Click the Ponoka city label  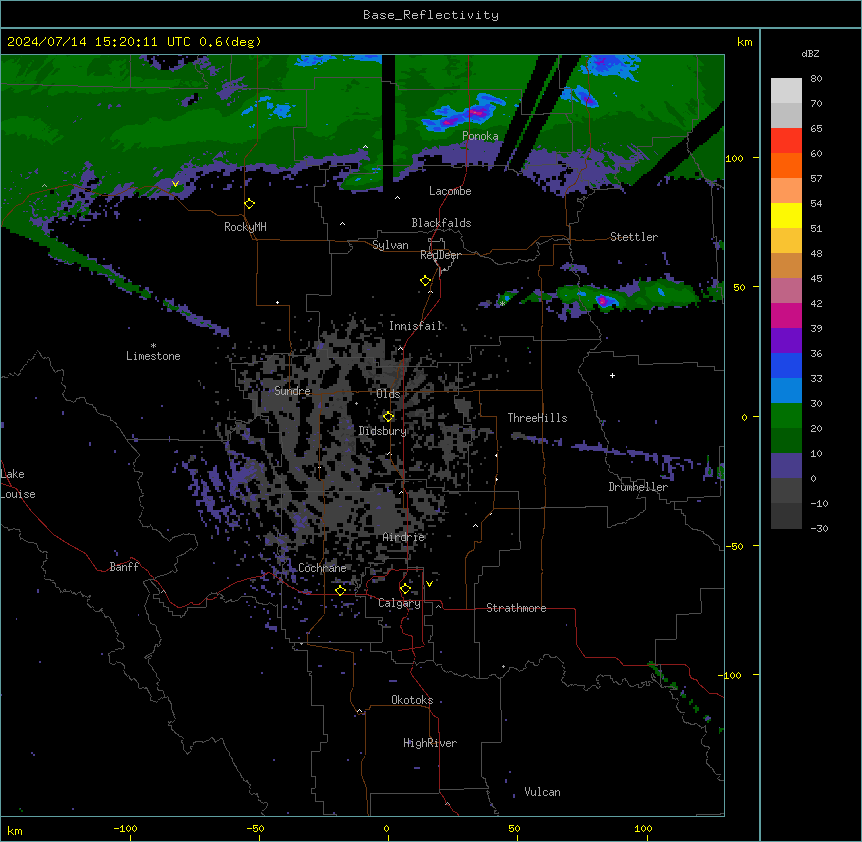[x=480, y=136]
